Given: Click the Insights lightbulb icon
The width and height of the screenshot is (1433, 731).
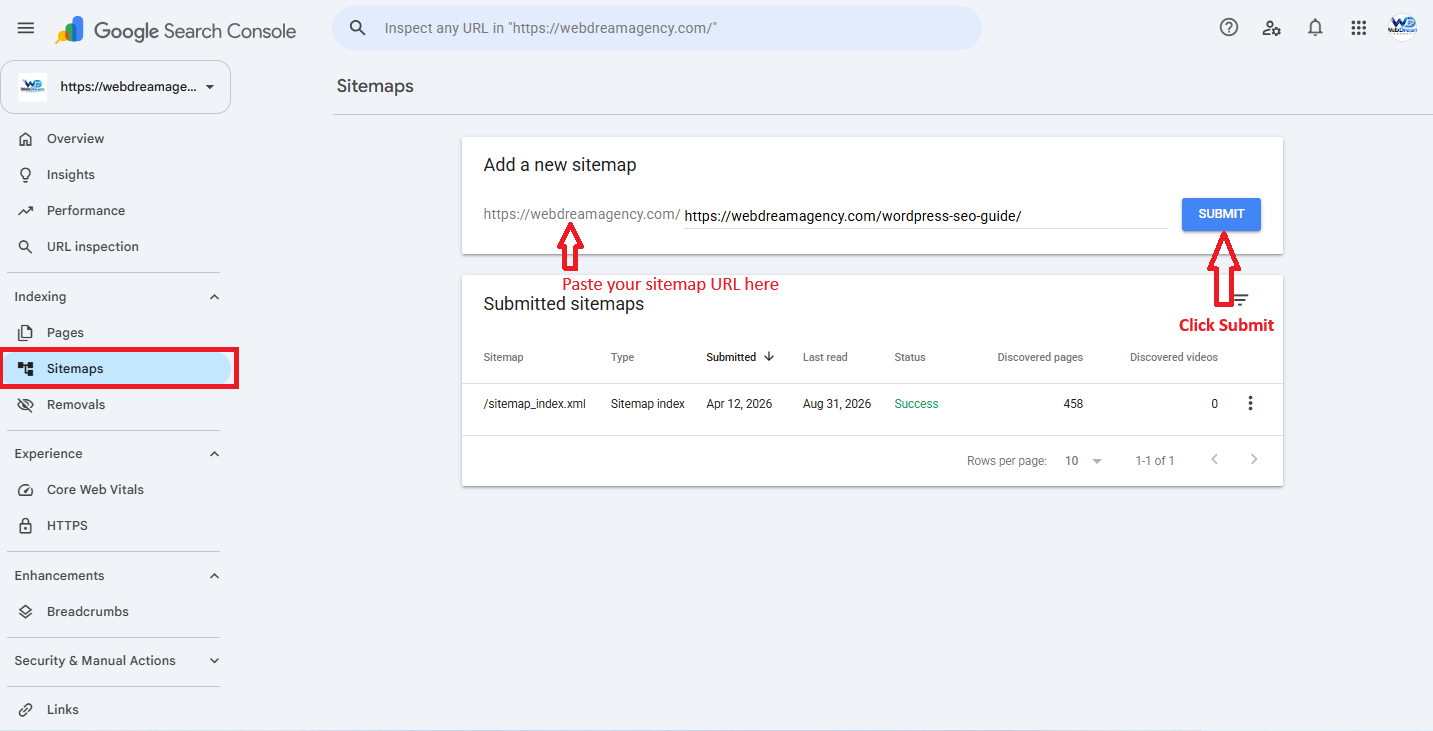Looking at the screenshot, I should click(x=26, y=175).
